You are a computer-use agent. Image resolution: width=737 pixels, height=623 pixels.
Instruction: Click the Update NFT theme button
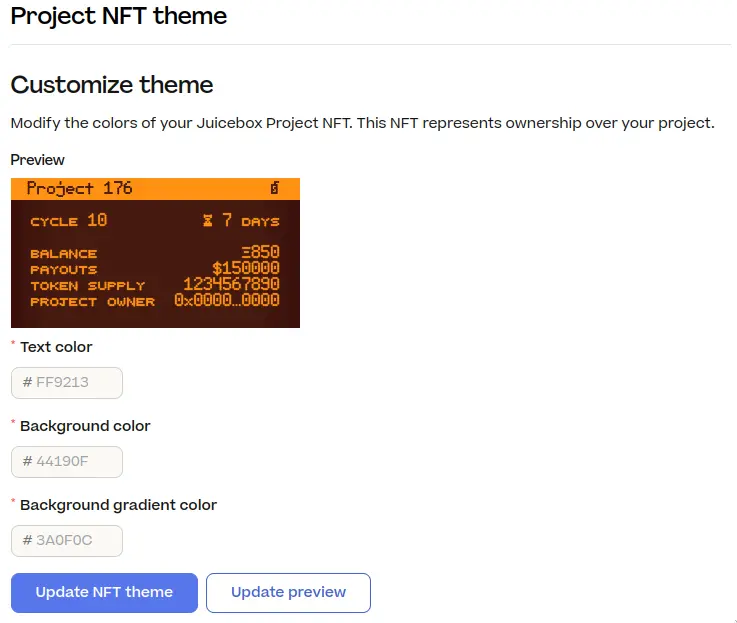point(104,592)
